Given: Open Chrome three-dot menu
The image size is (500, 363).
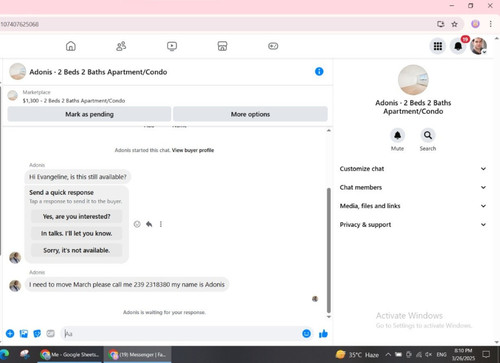Looking at the screenshot, I should [490, 24].
